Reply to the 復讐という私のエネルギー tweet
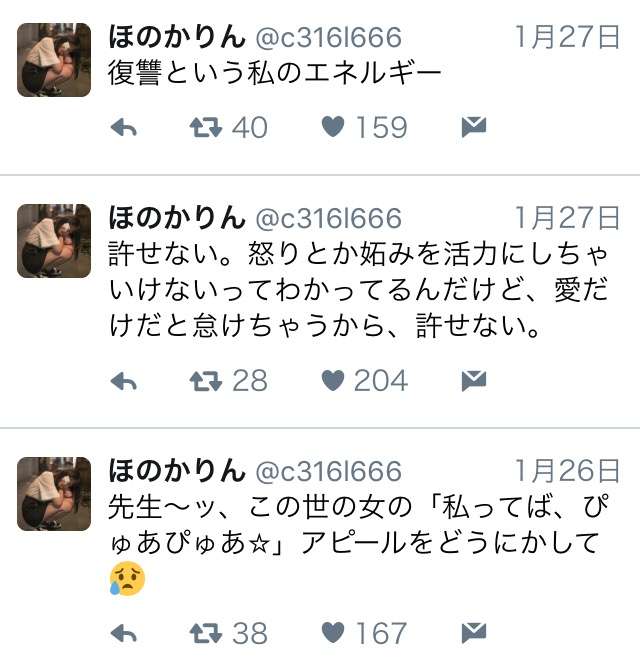Image resolution: width=640 pixels, height=661 pixels. (124, 127)
